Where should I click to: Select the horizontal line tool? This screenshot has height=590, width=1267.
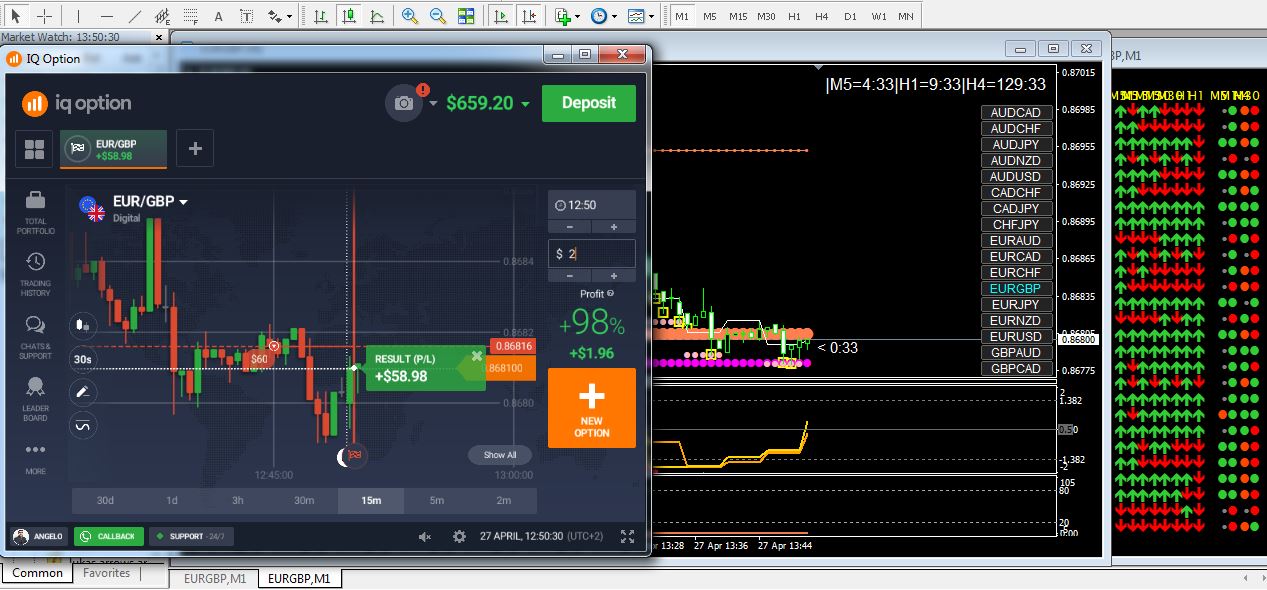[107, 16]
